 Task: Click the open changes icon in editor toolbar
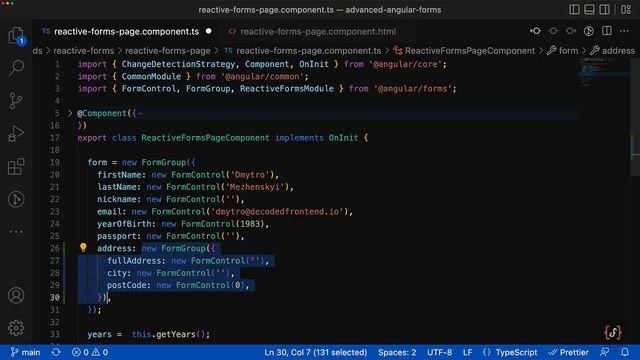point(535,31)
